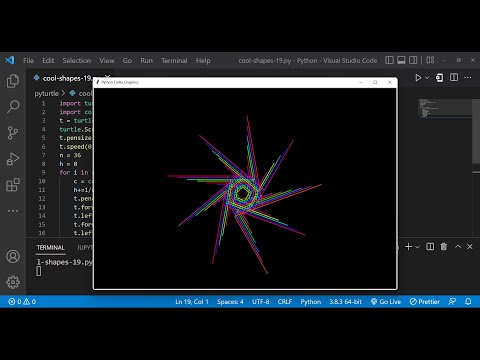Open the File menu
Viewport: 480px width, 360px height.
[28, 61]
